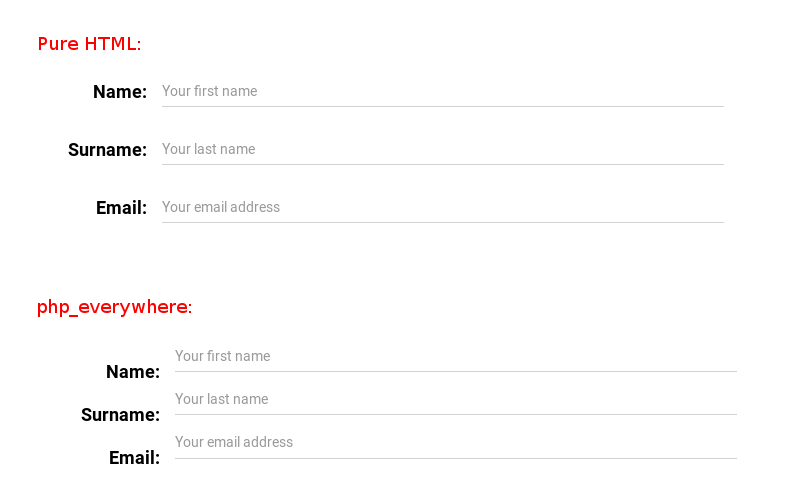Click the red "php_everywhere:" heading
Viewport: 800px width, 500px height.
tap(114, 308)
